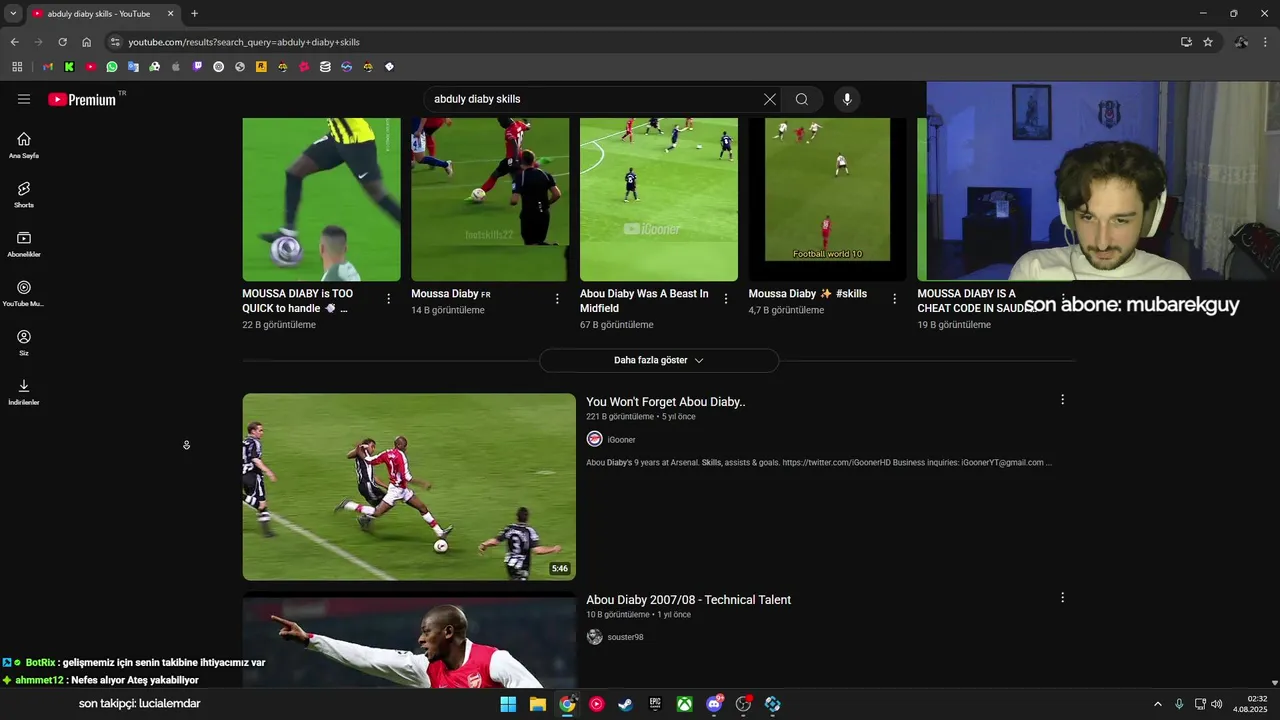
Task: Open the Google Translate bookmark
Action: 133,67
